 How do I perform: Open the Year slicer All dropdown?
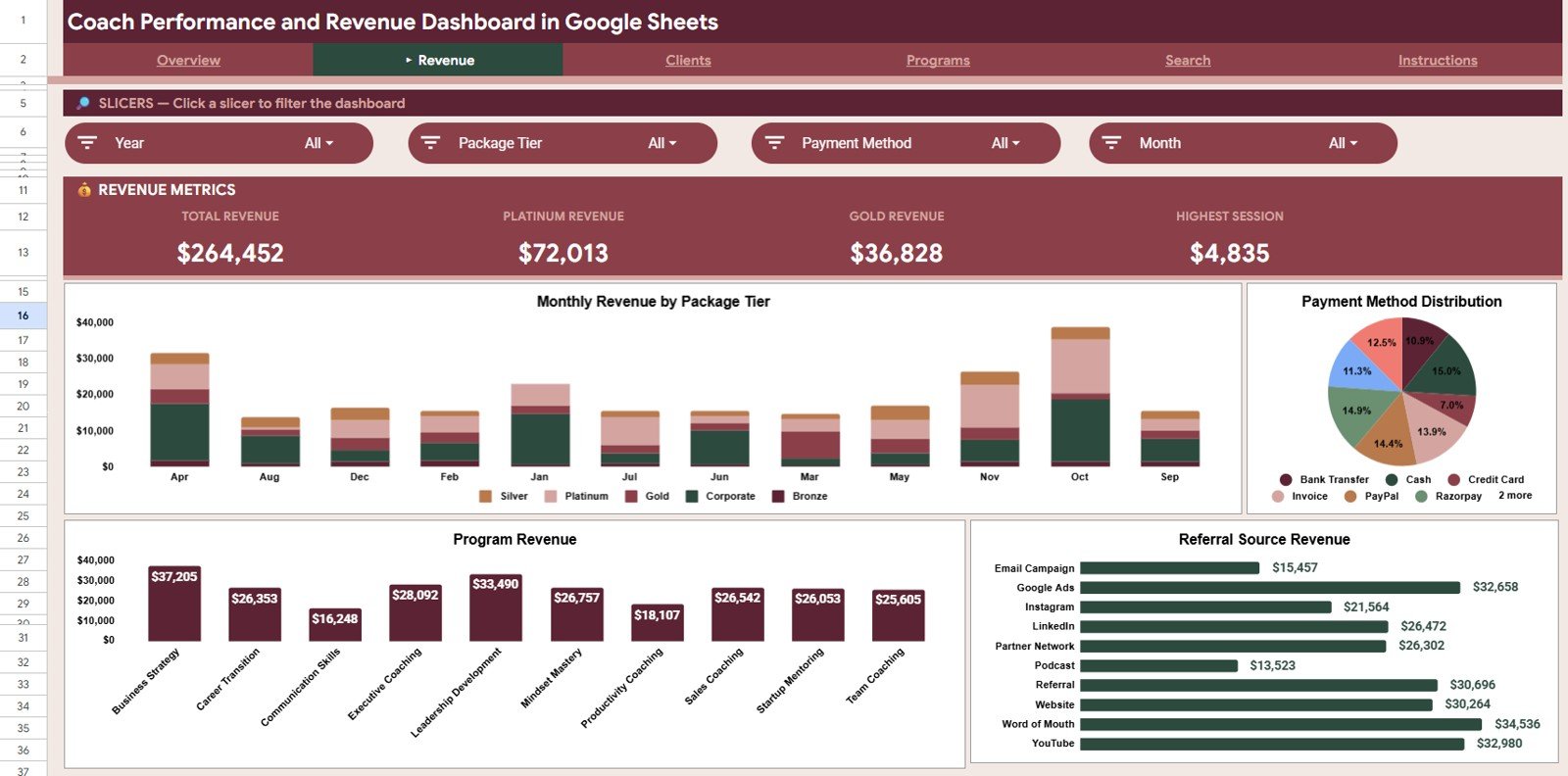pyautogui.click(x=319, y=143)
